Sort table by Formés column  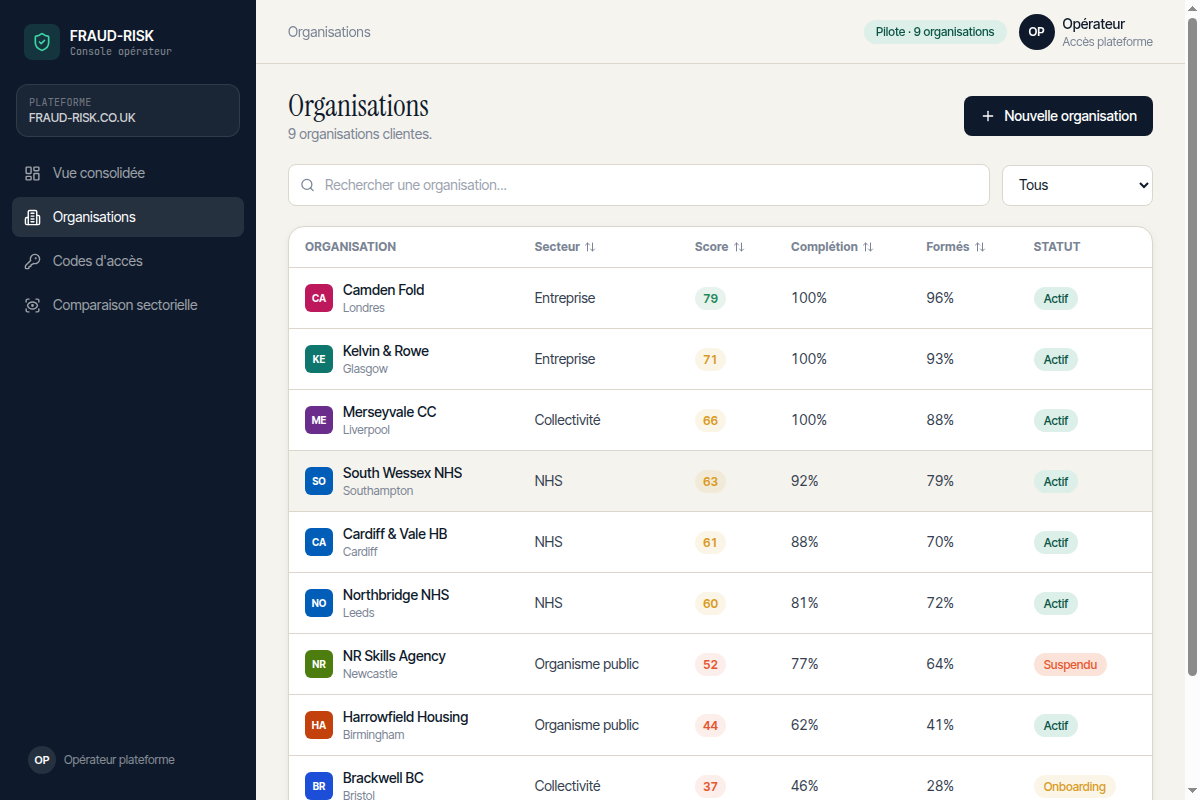coord(956,247)
